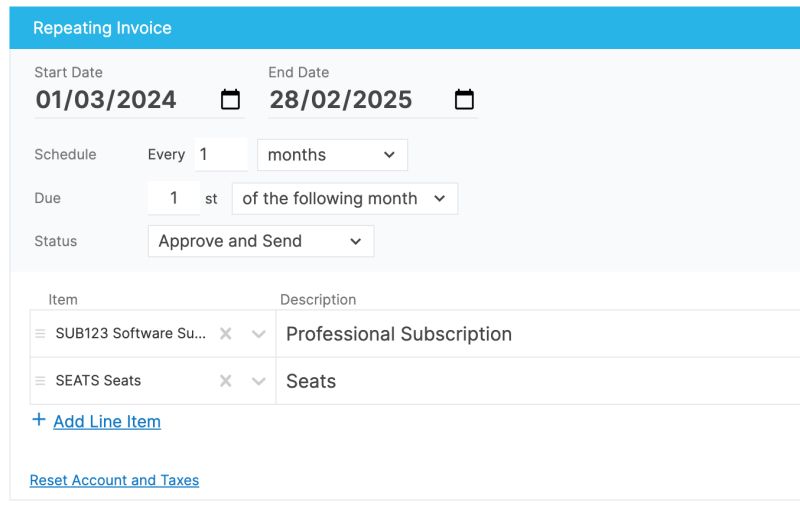The width and height of the screenshot is (800, 510).
Task: Open the Approve and Send status dropdown
Action: [260, 241]
